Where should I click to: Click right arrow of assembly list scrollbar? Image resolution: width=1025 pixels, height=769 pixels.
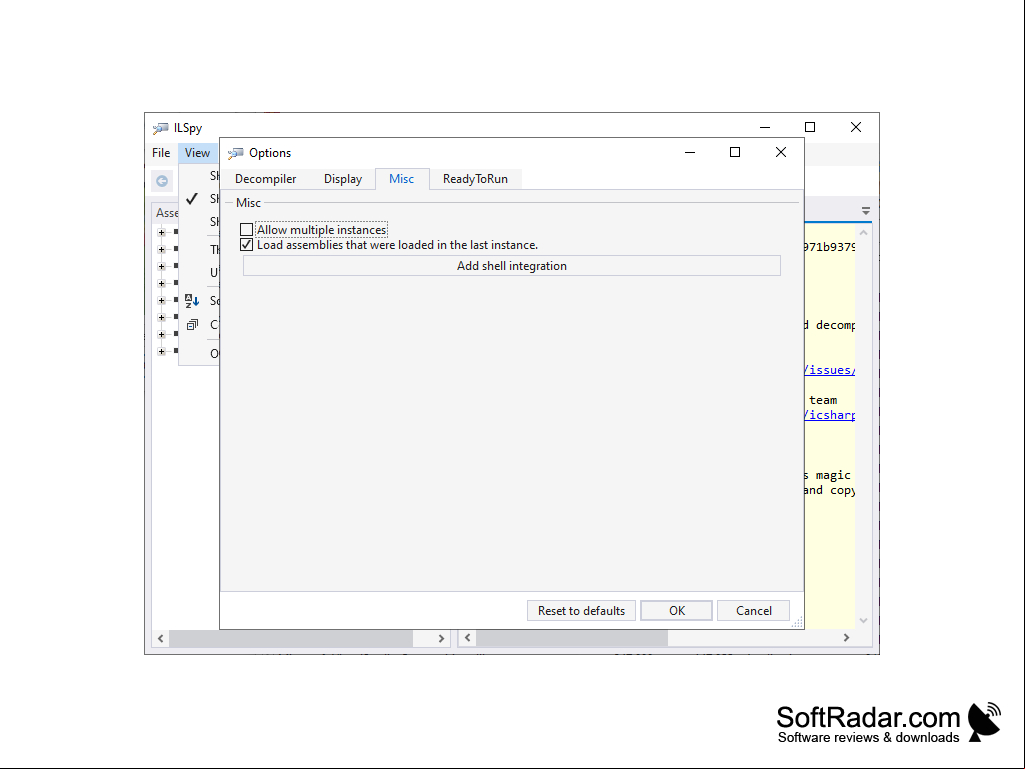coord(441,638)
